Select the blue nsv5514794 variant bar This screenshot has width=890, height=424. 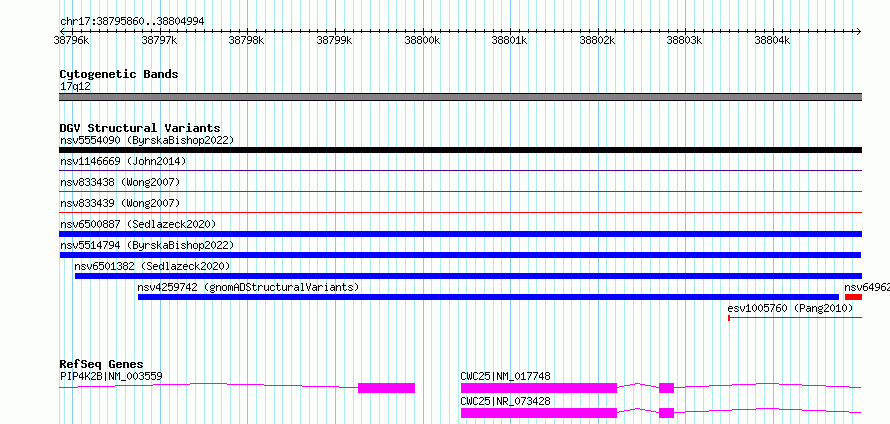(460, 255)
